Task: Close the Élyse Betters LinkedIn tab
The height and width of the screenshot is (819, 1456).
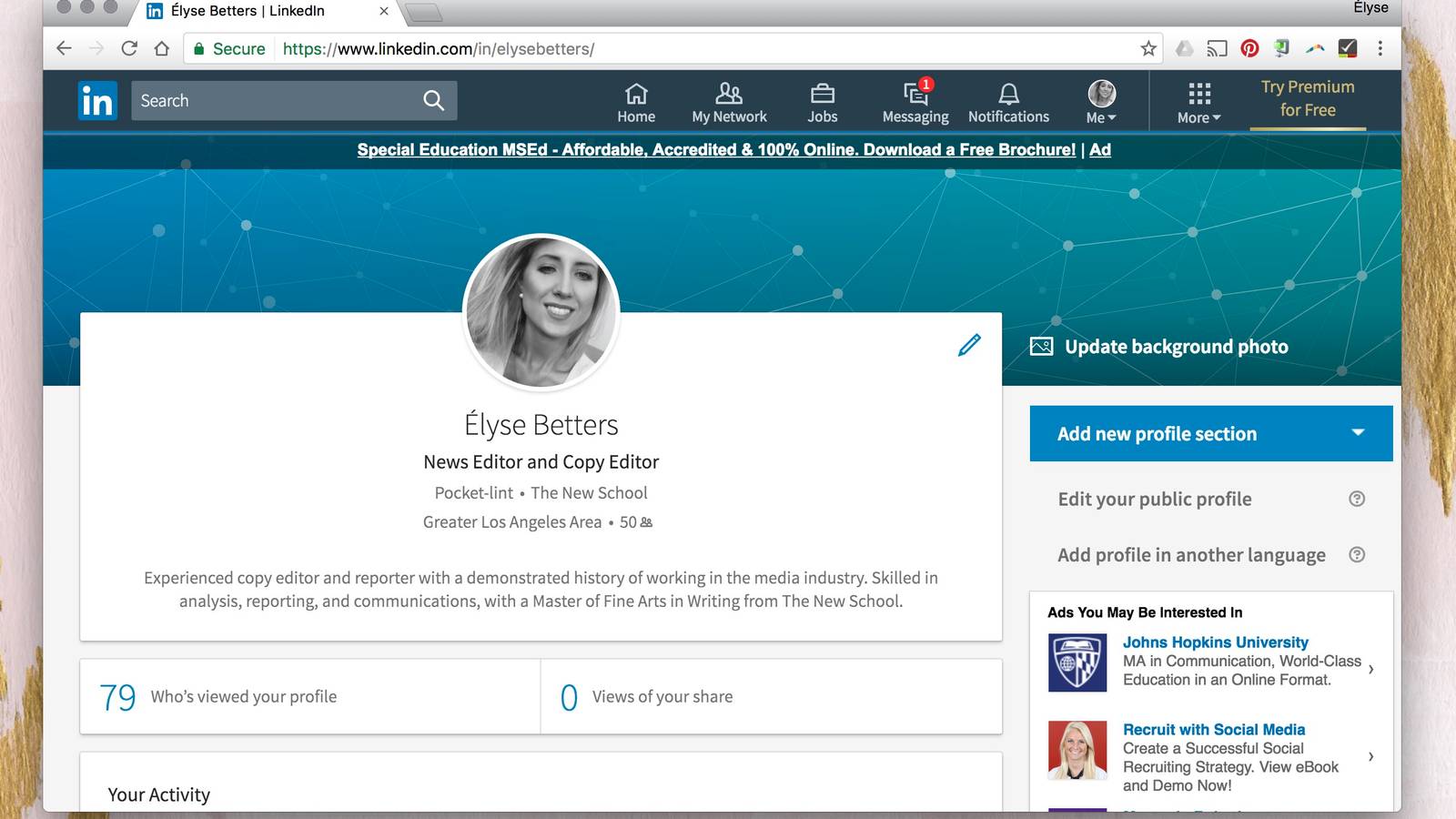Action: (384, 11)
